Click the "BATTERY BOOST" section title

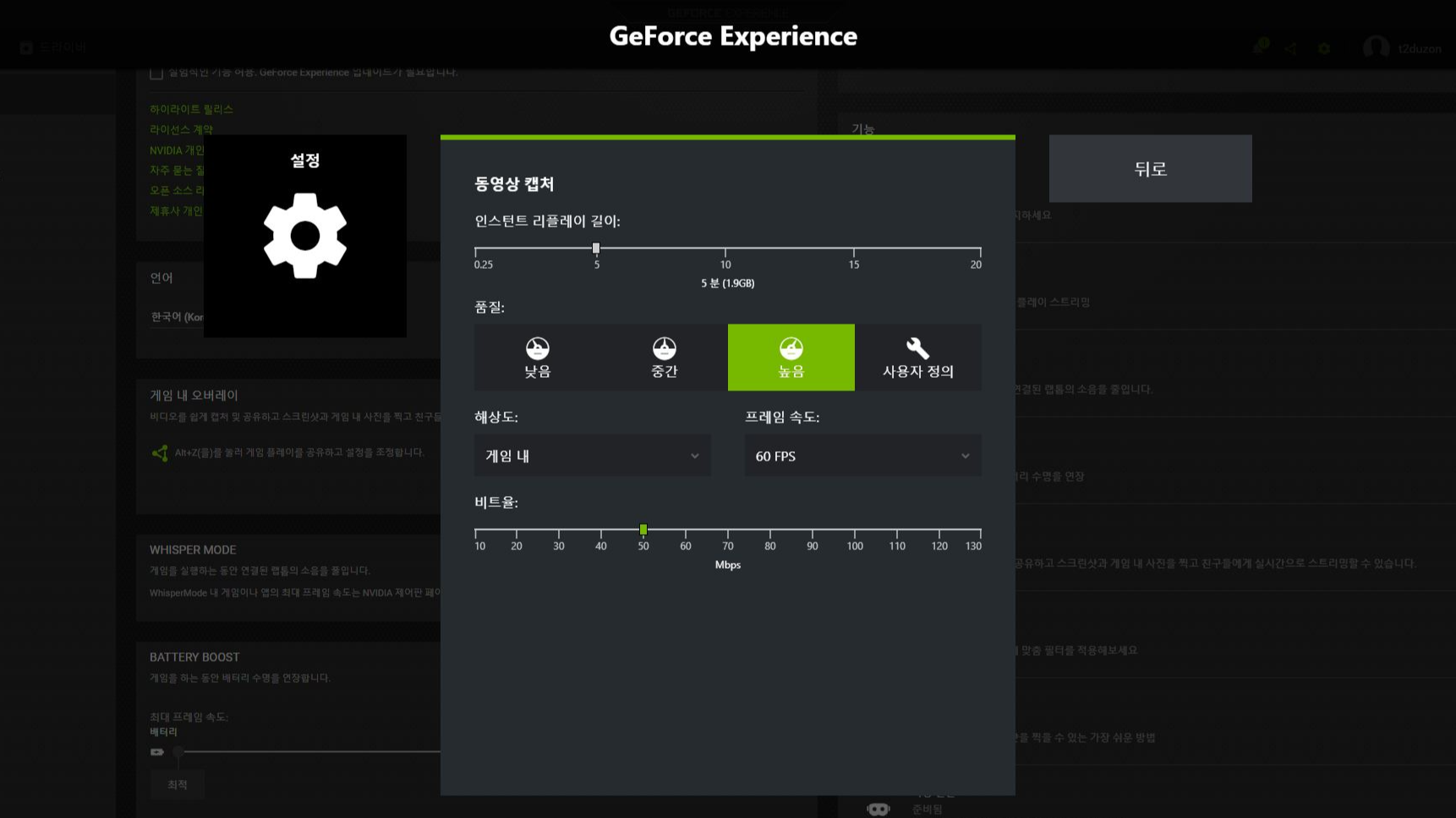click(194, 657)
